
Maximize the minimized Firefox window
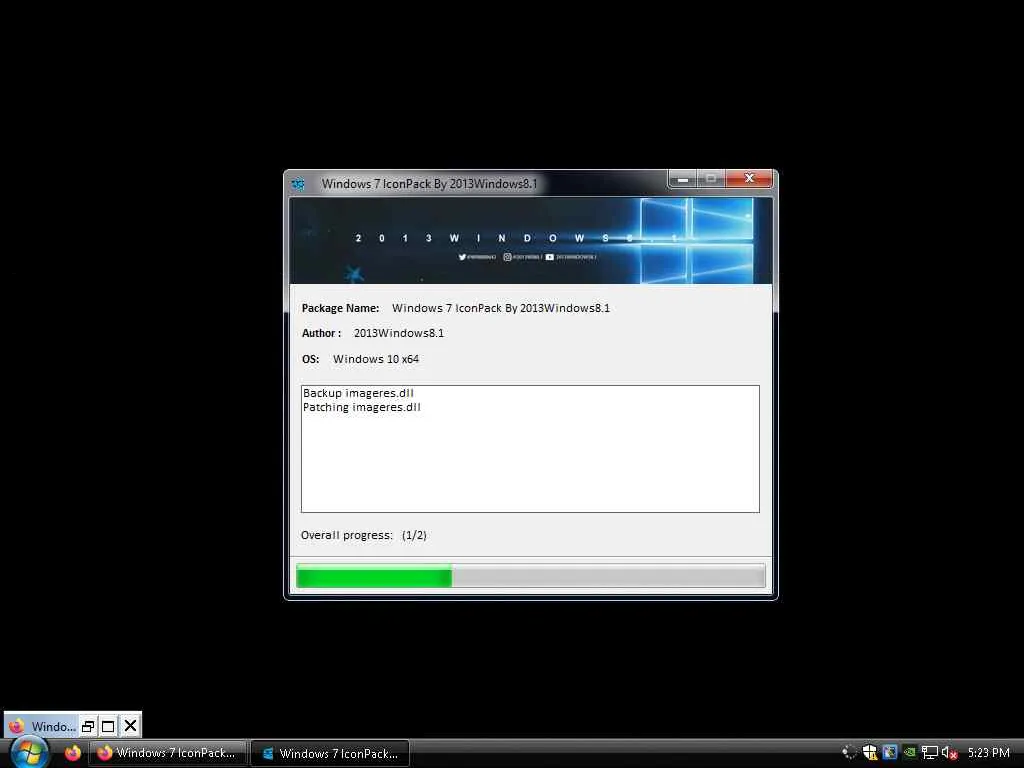(108, 726)
